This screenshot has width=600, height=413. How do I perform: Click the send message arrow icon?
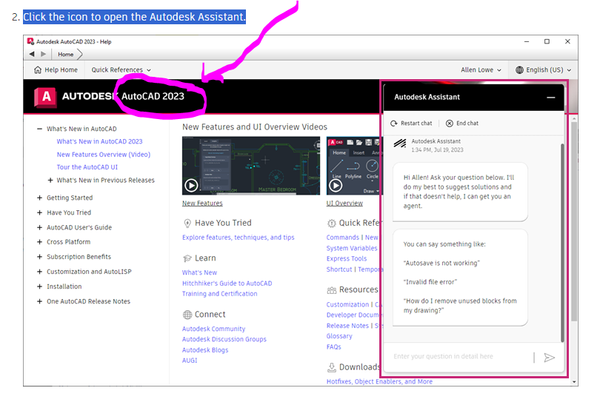click(549, 357)
